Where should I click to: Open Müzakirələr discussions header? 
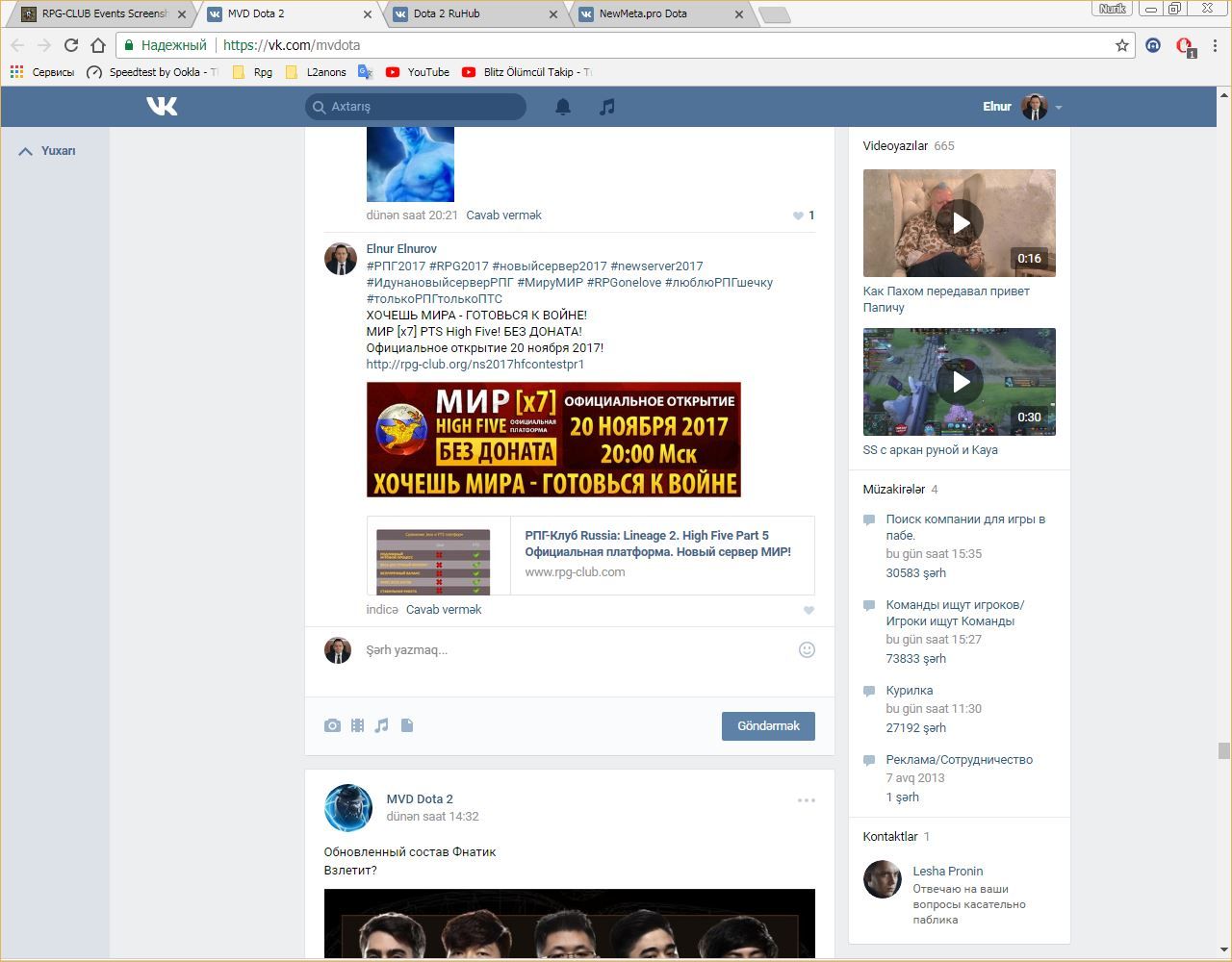click(893, 490)
